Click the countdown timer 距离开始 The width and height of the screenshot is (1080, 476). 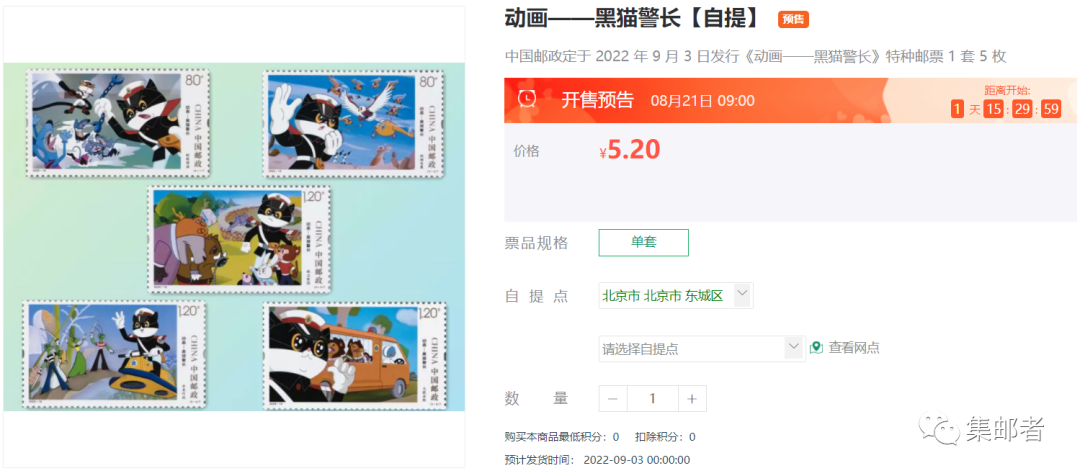(1006, 101)
